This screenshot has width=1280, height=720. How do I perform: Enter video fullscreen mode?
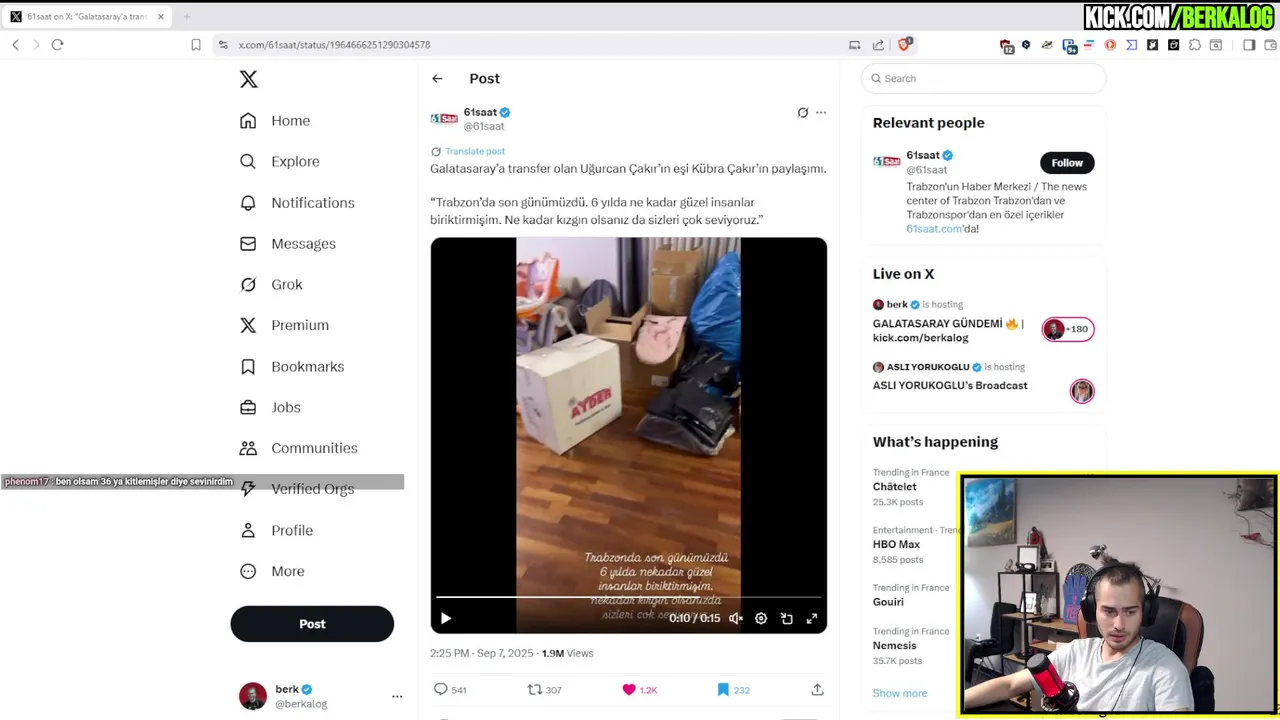point(812,619)
